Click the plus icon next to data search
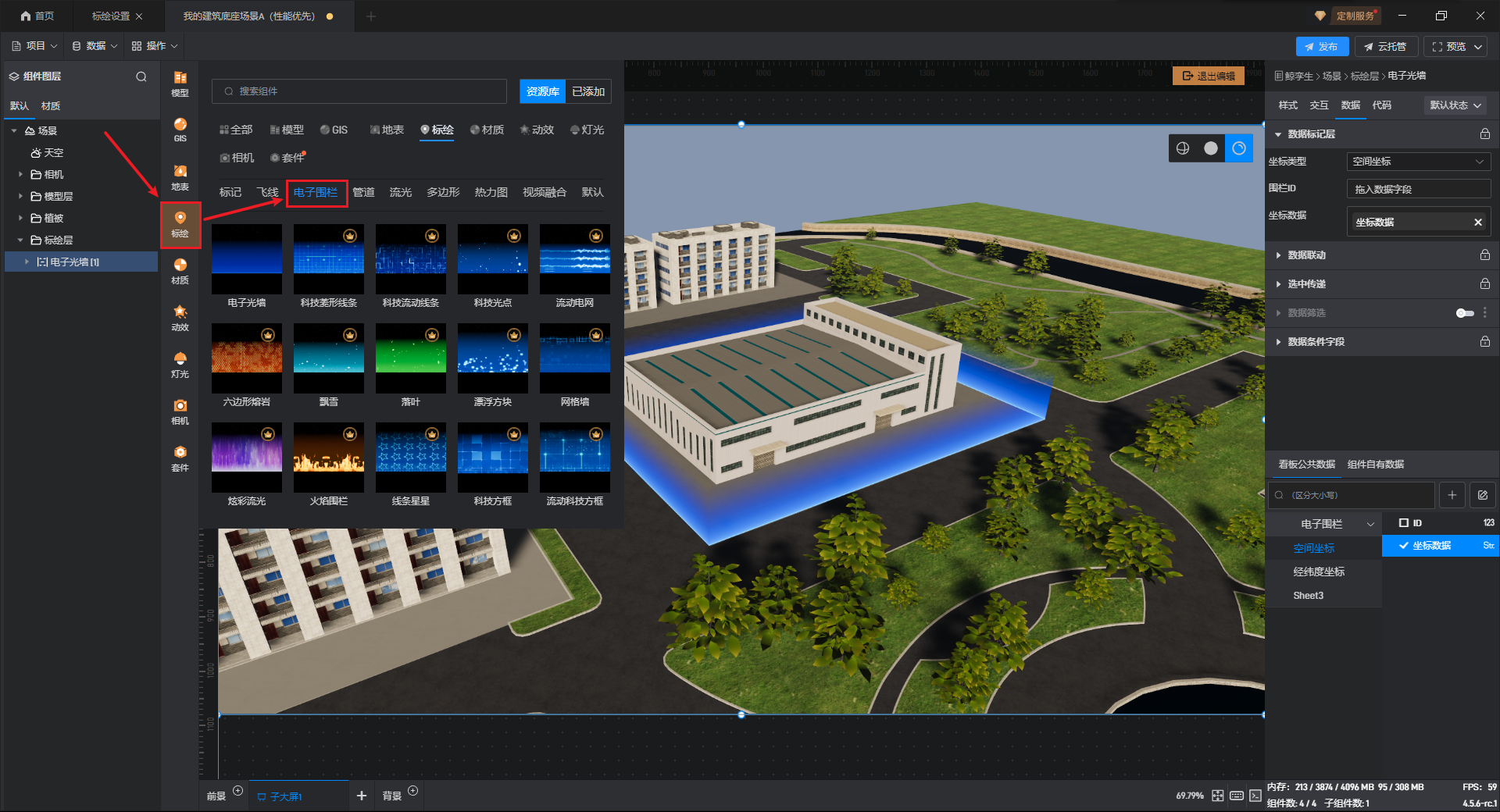 pyautogui.click(x=1452, y=495)
